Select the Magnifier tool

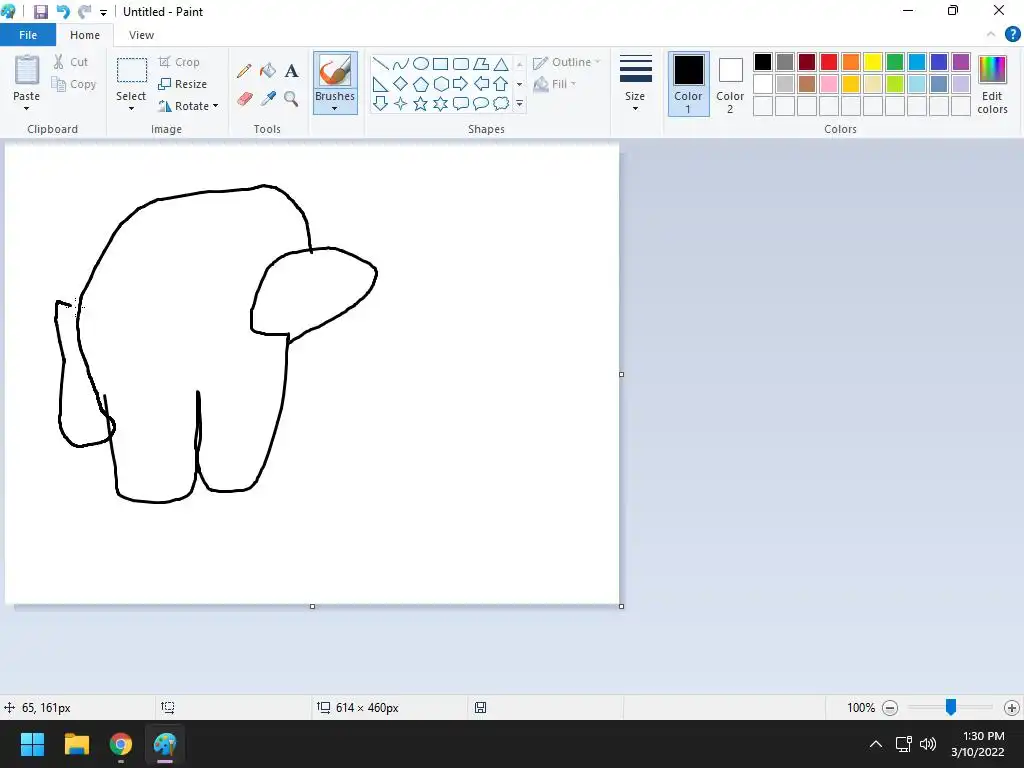pyautogui.click(x=291, y=99)
